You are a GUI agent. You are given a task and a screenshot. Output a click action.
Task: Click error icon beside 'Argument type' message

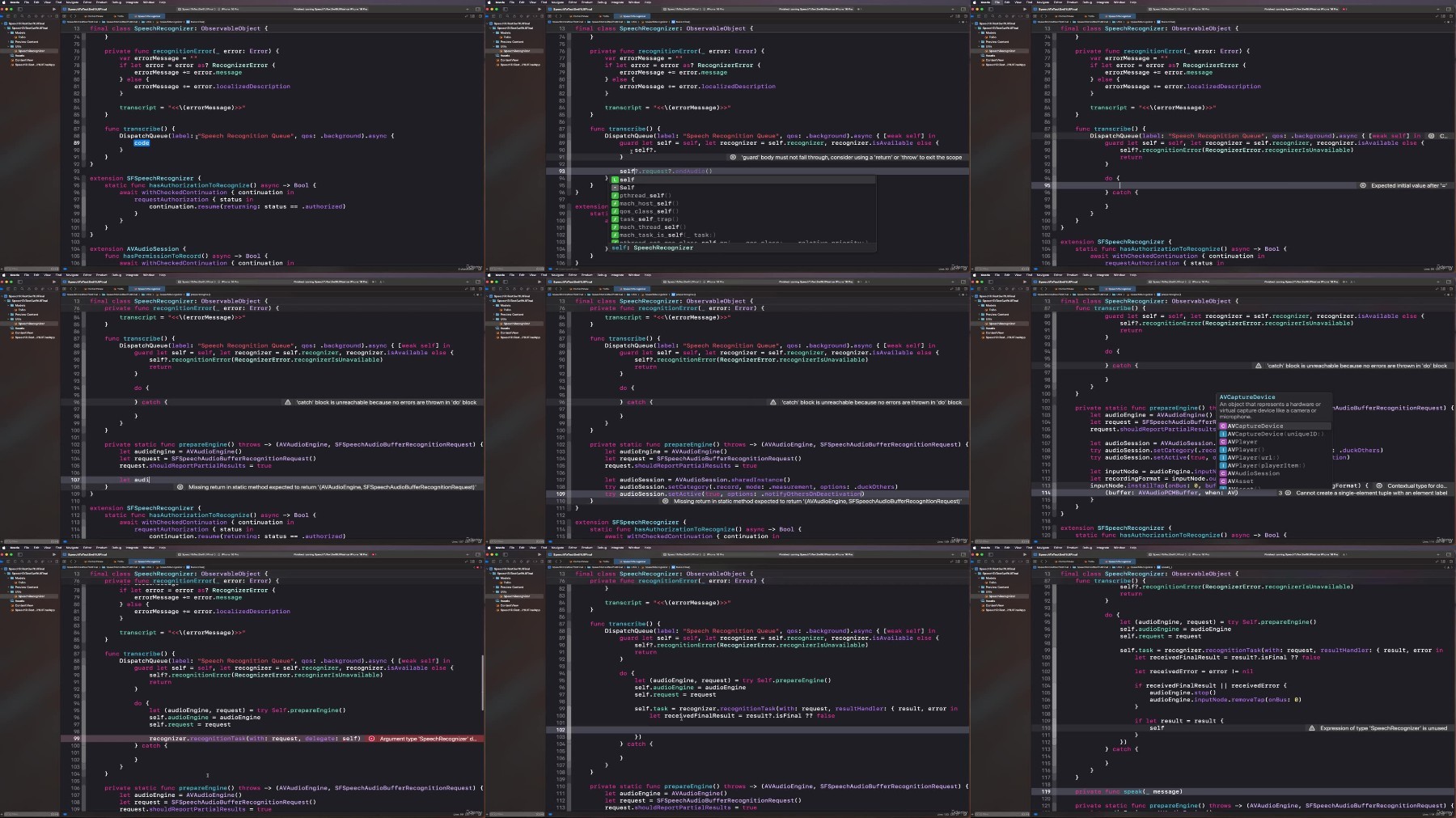(x=371, y=739)
